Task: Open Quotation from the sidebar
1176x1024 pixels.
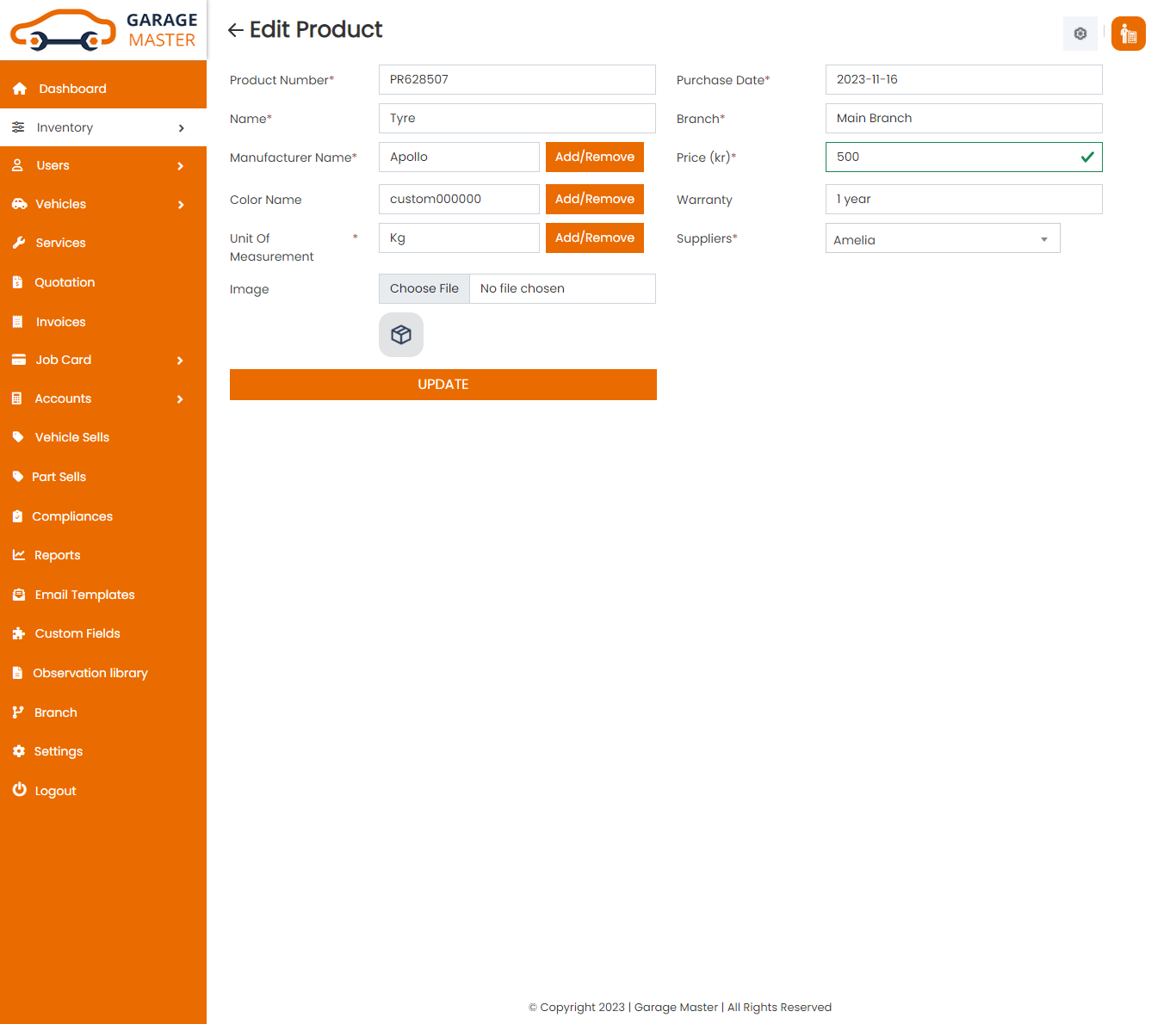Action: click(x=65, y=282)
